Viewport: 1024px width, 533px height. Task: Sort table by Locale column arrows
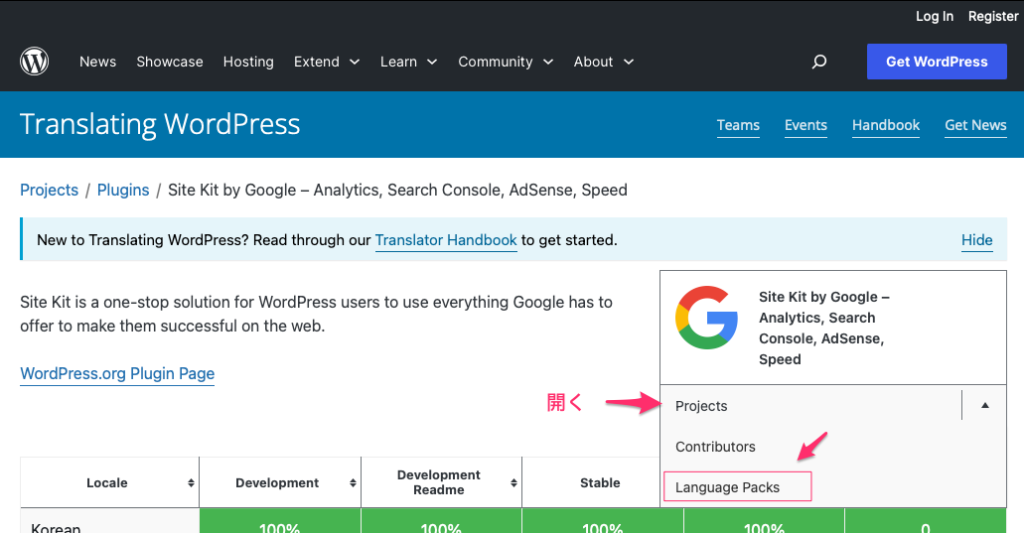(x=191, y=483)
